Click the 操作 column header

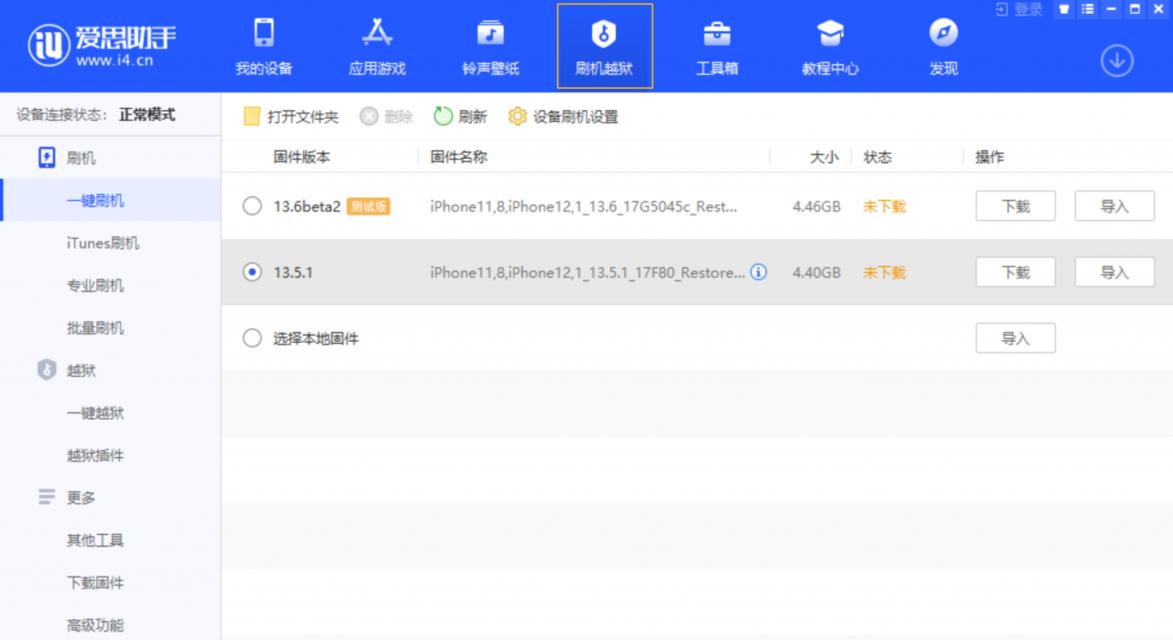(x=990, y=157)
